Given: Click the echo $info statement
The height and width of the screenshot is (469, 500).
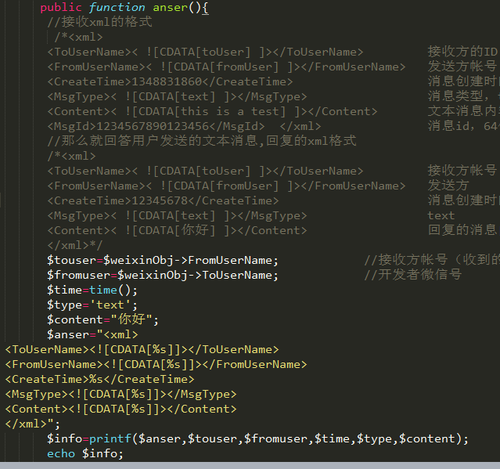Looking at the screenshot, I should (x=85, y=454).
